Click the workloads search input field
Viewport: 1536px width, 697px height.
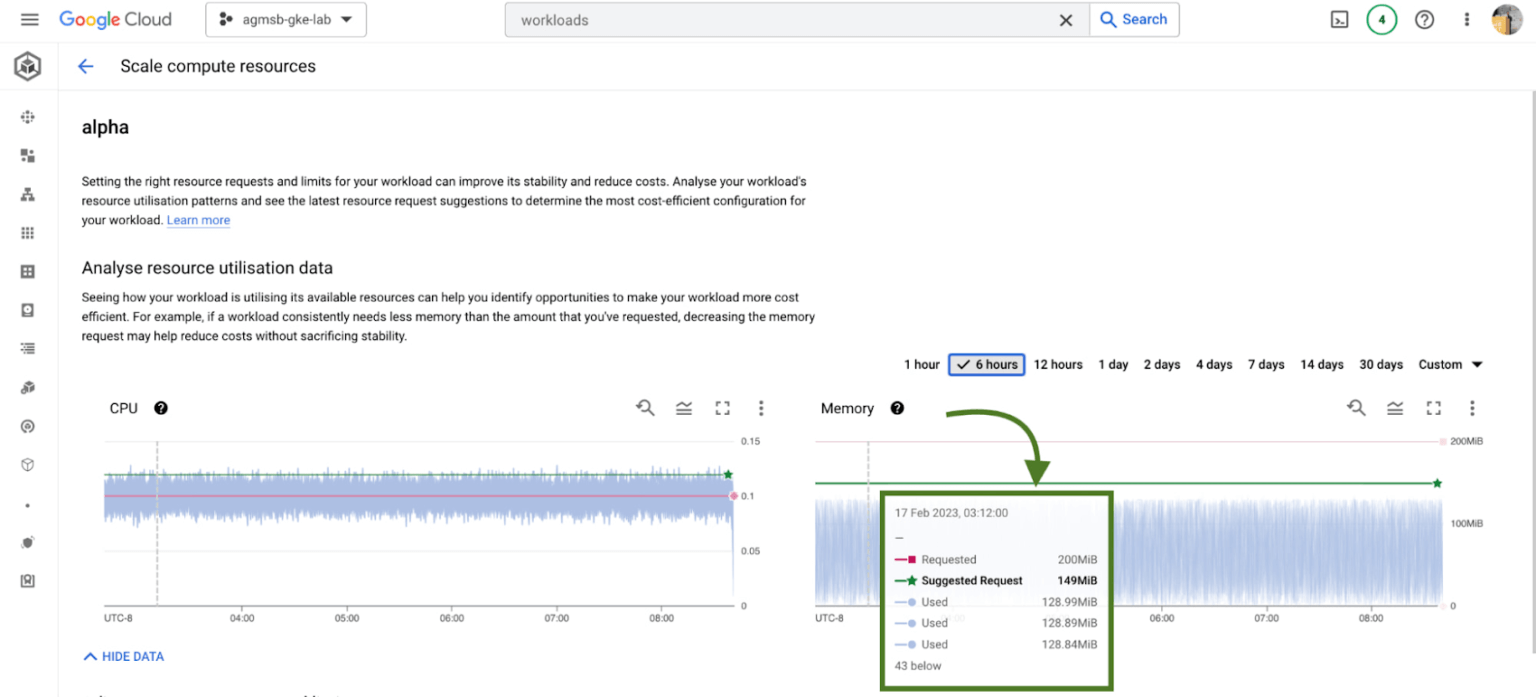[x=780, y=20]
